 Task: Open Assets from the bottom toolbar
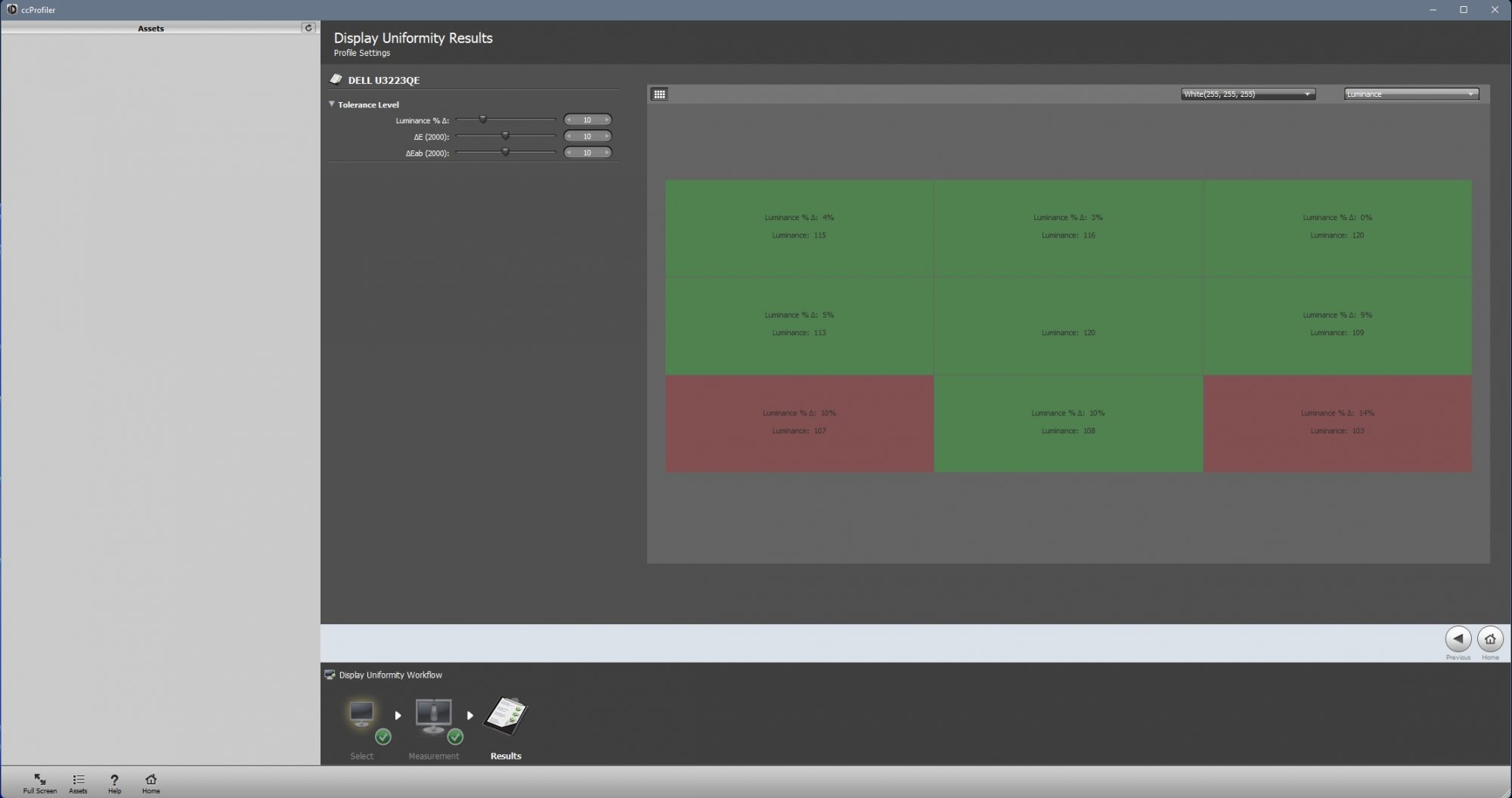78,783
